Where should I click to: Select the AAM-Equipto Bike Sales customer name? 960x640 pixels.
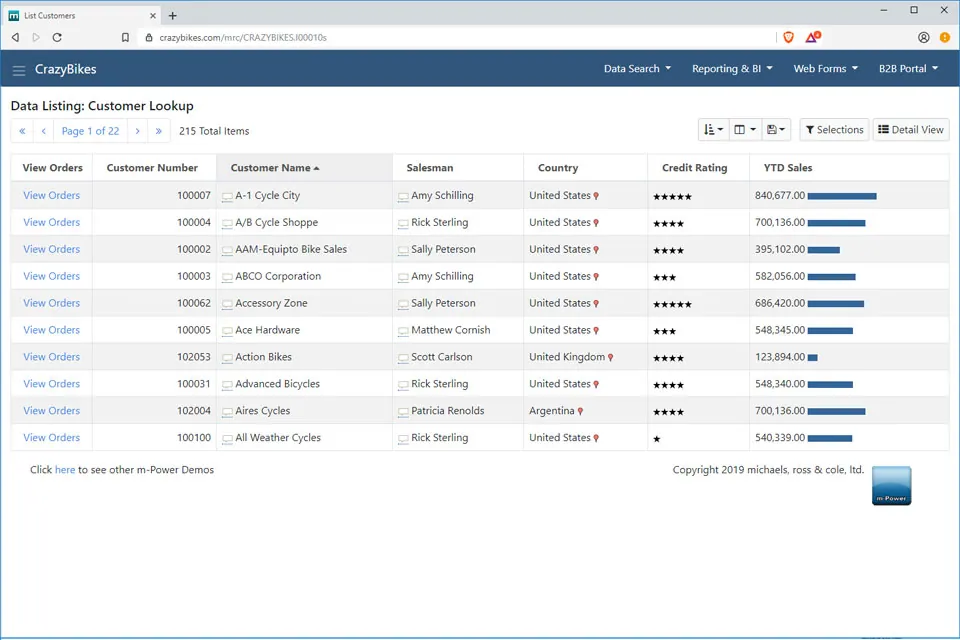291,249
